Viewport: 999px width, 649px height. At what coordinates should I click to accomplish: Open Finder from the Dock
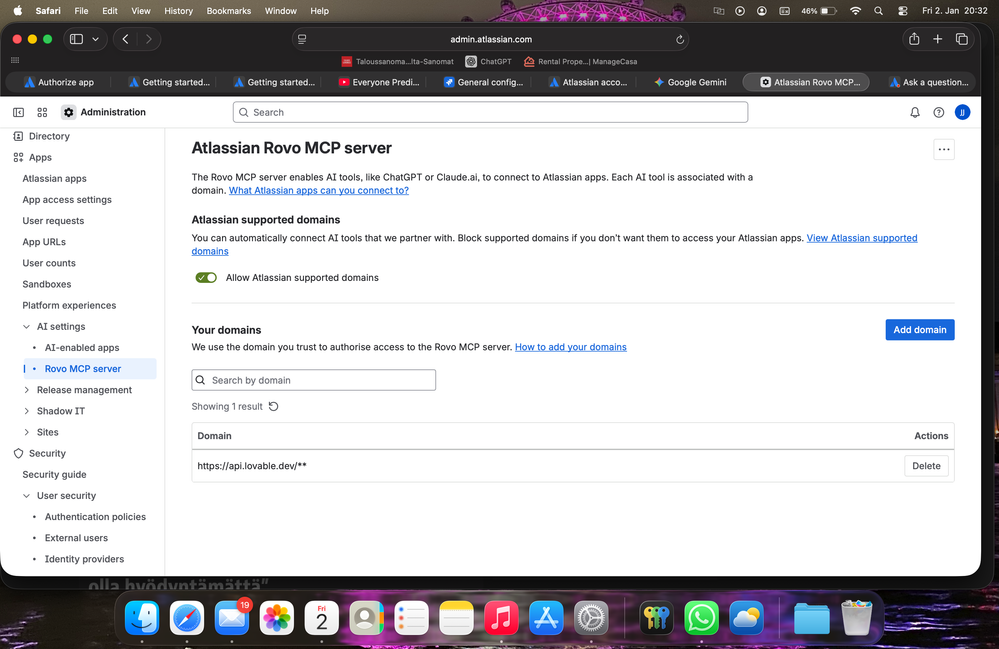coord(142,618)
